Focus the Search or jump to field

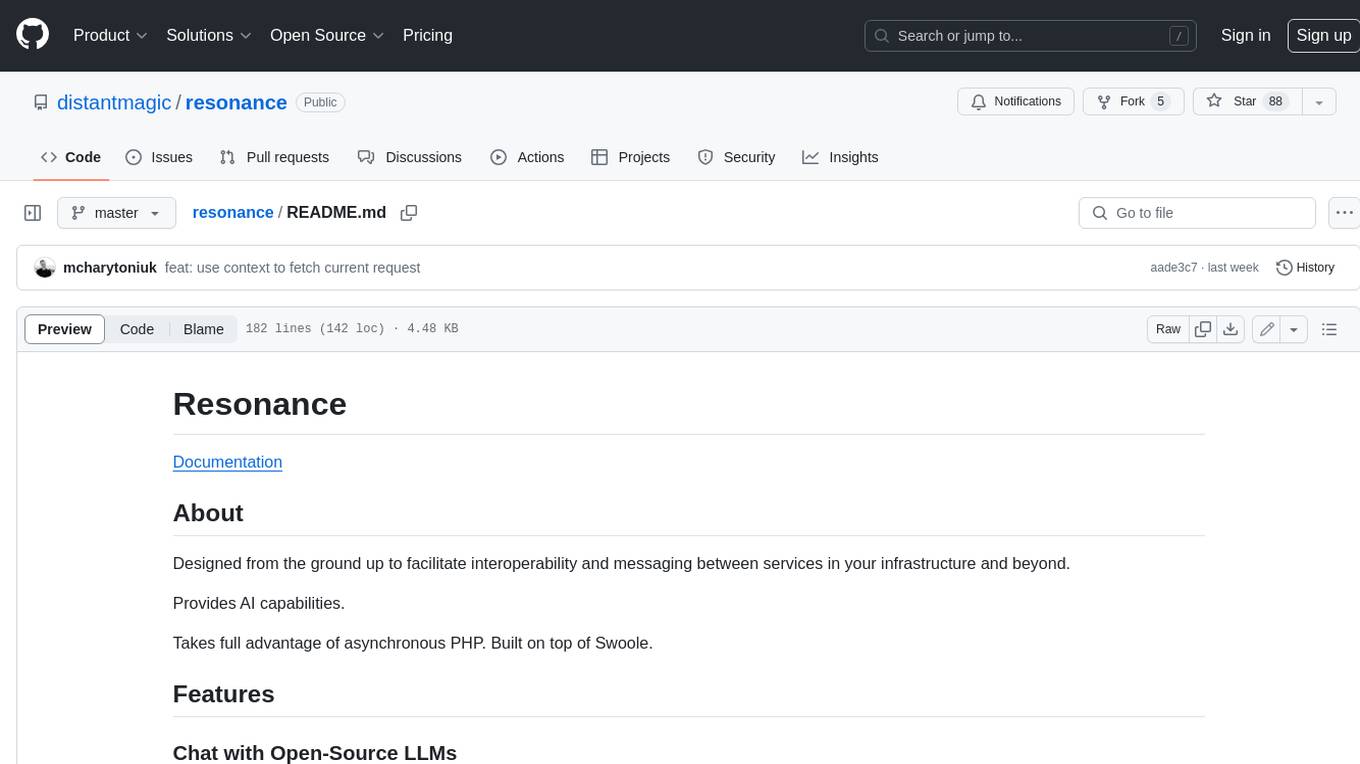pos(1031,36)
